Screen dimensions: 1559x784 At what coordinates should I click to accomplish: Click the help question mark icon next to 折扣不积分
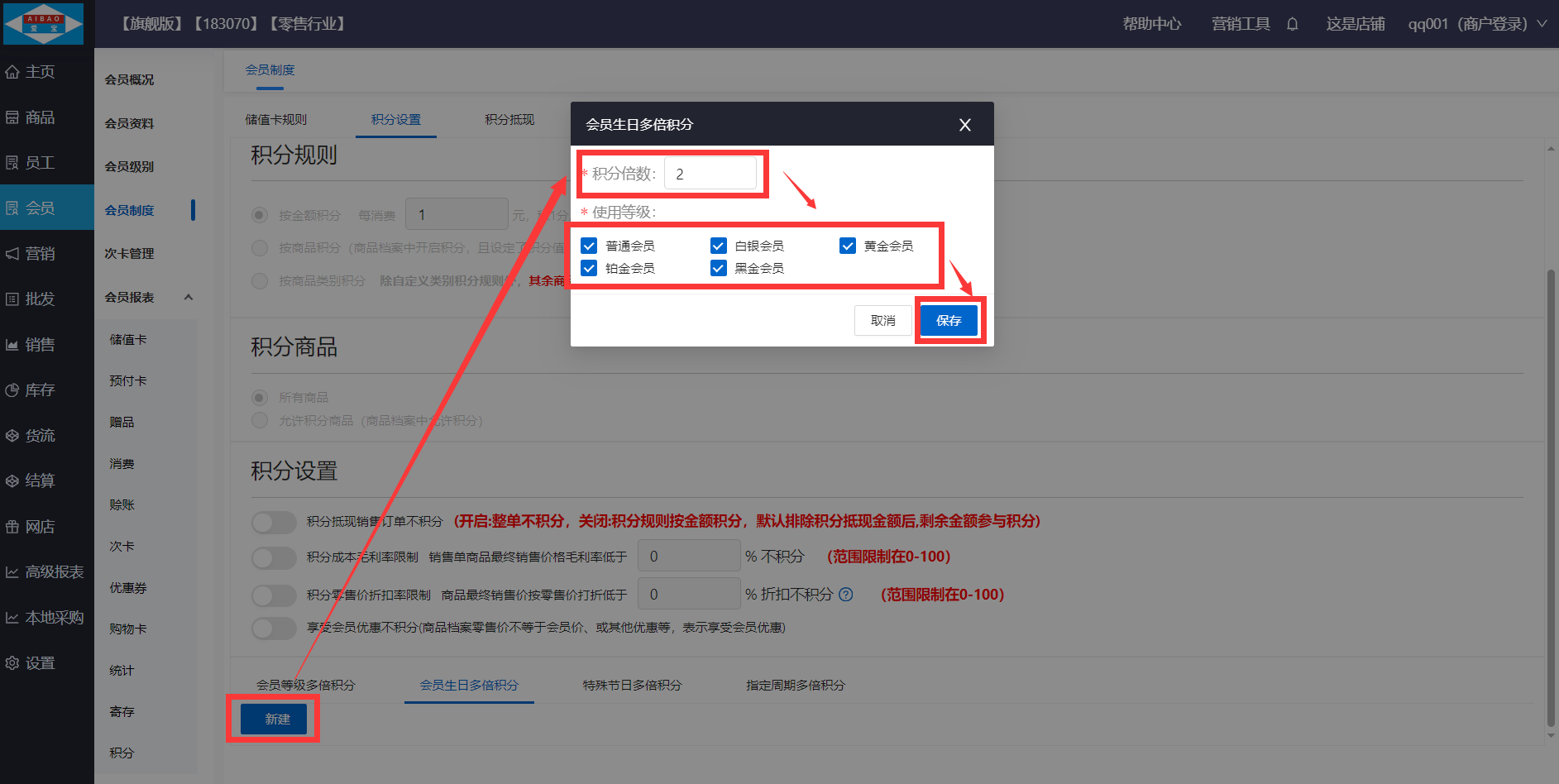846,595
